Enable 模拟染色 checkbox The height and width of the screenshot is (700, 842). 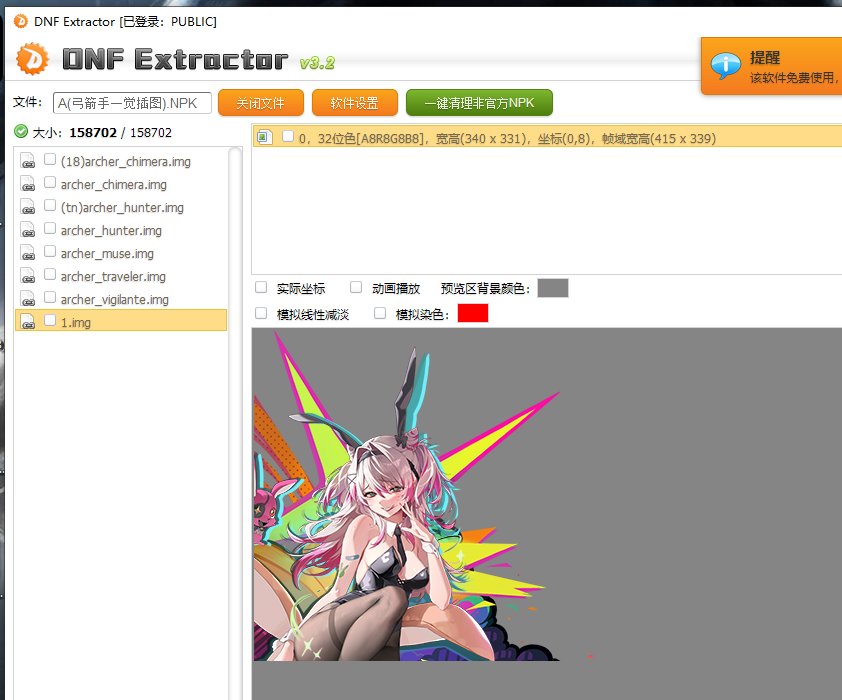pos(380,313)
